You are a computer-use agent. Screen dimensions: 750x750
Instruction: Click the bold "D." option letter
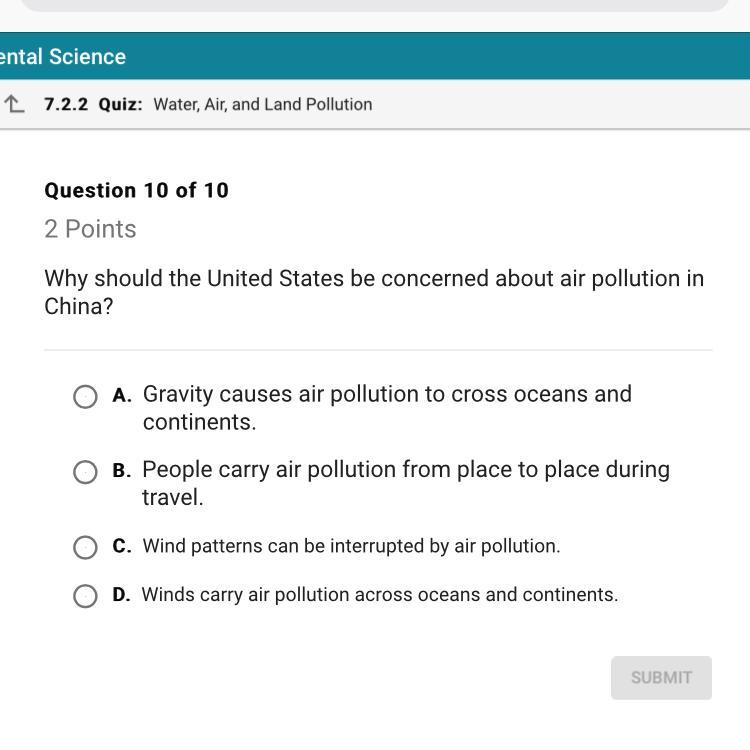pyautogui.click(x=121, y=594)
